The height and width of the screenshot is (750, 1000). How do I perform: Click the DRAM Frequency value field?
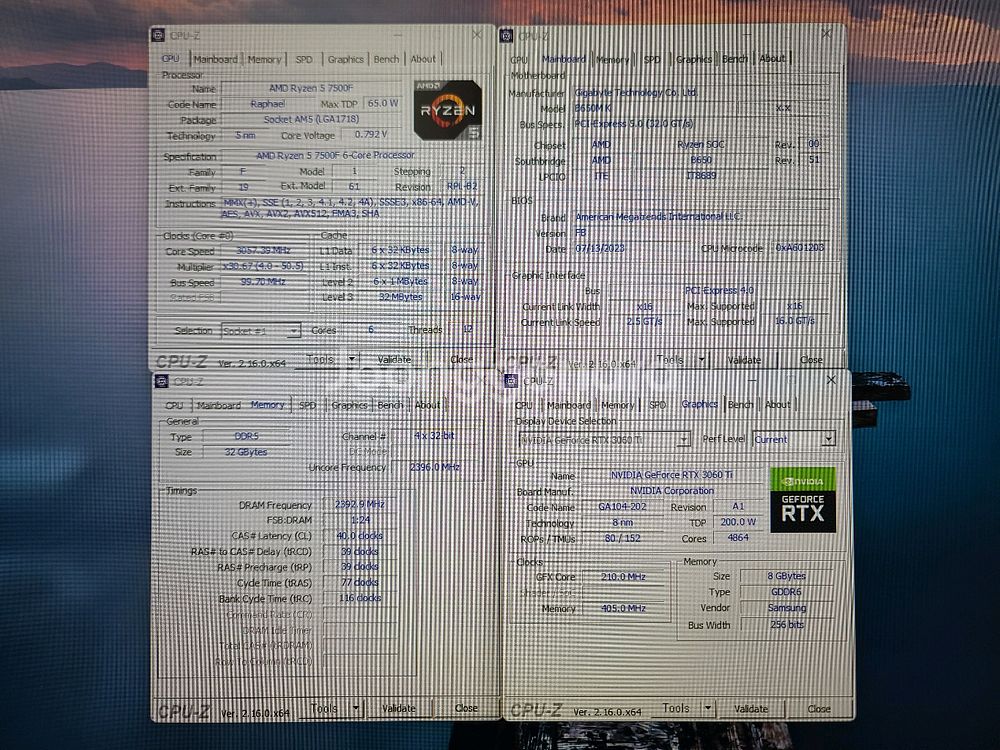359,505
